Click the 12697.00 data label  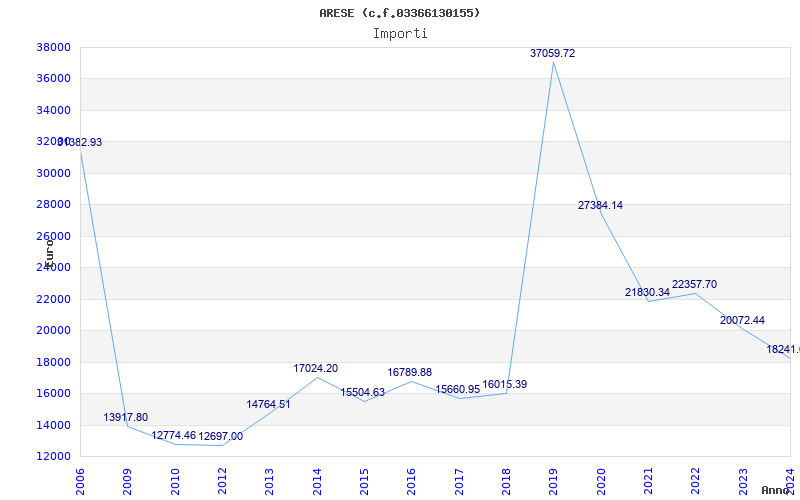220,436
